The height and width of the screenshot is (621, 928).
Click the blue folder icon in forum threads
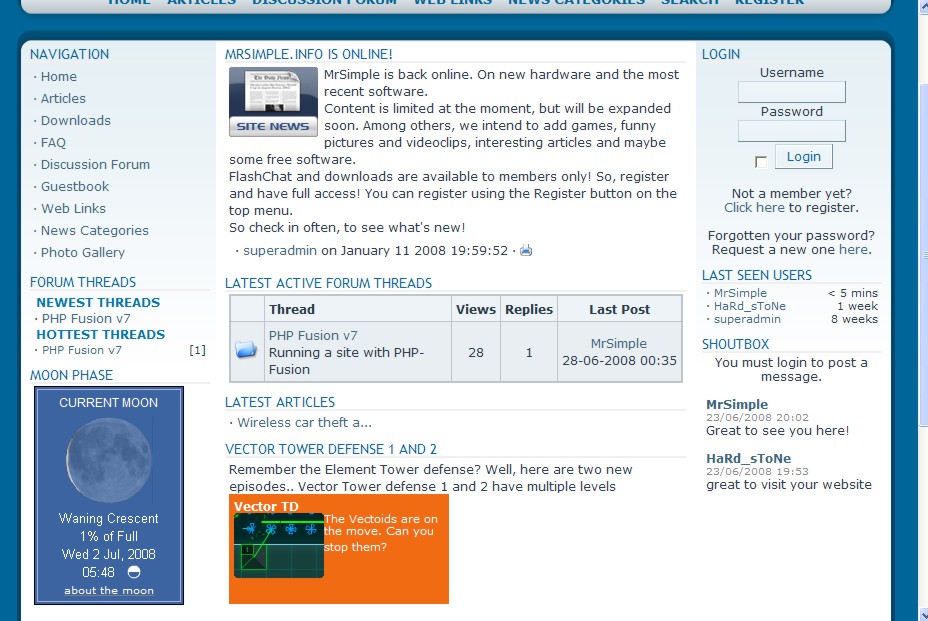[x=246, y=351]
